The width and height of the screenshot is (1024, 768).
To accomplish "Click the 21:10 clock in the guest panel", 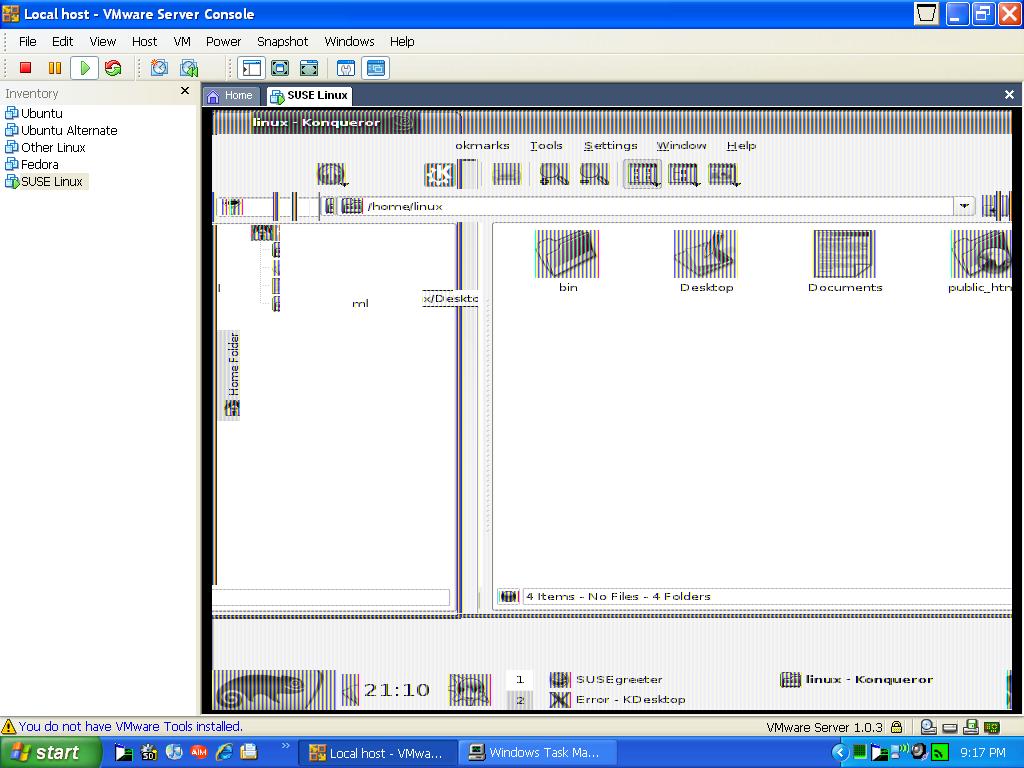I will tap(396, 690).
